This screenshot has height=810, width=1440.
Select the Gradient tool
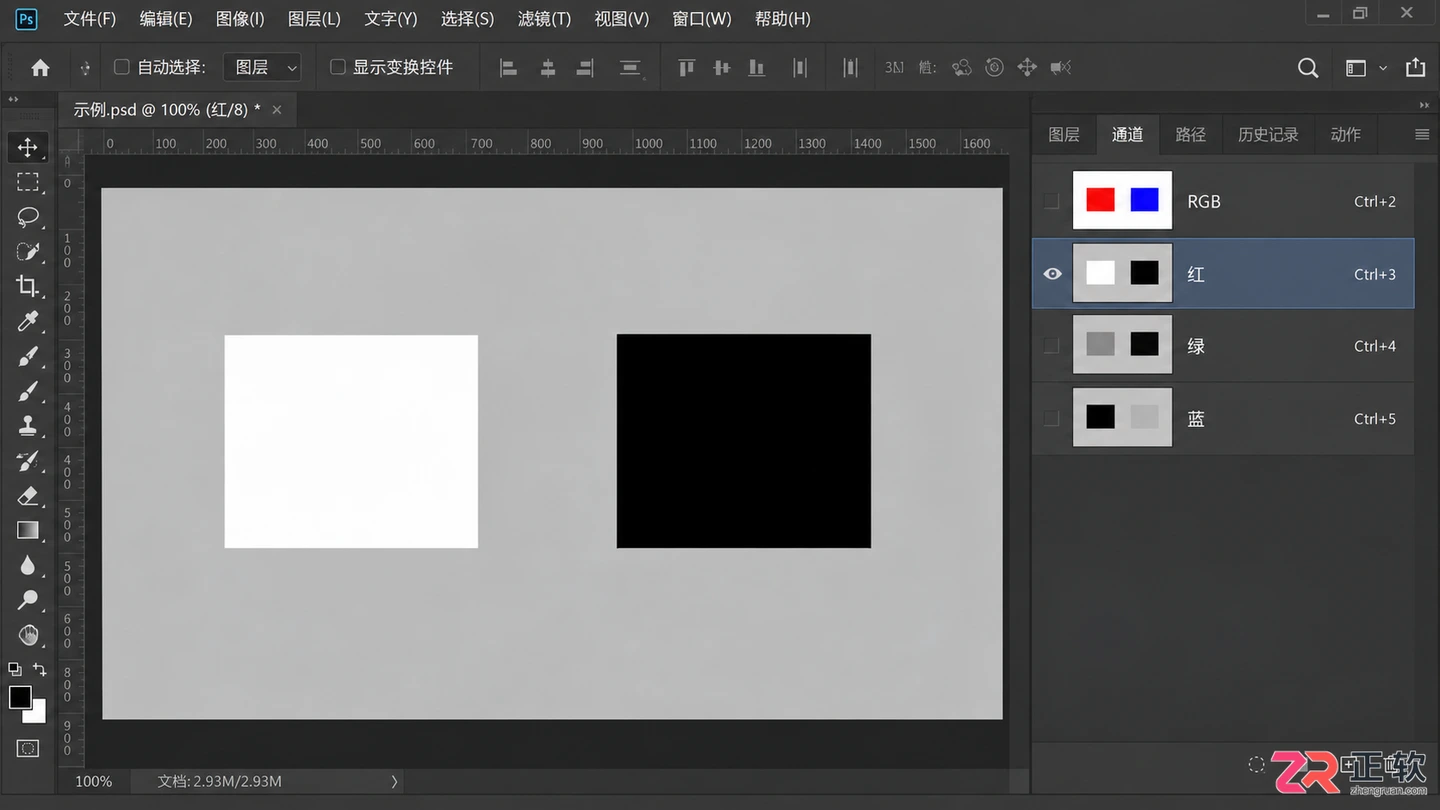(x=27, y=530)
